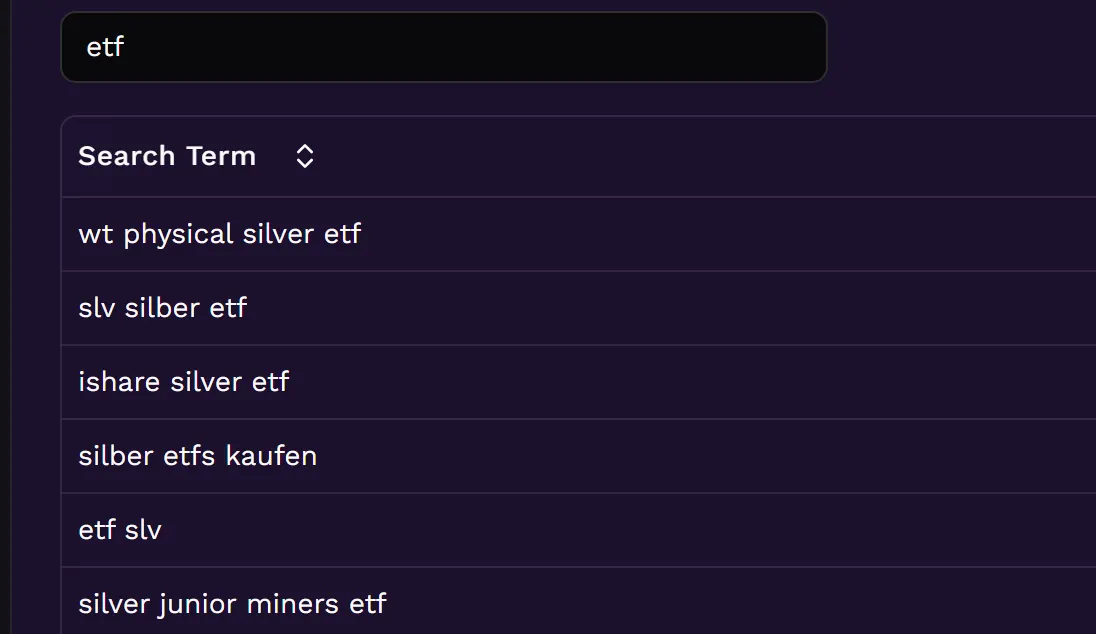Select the "slv silber etf" row

click(x=162, y=308)
